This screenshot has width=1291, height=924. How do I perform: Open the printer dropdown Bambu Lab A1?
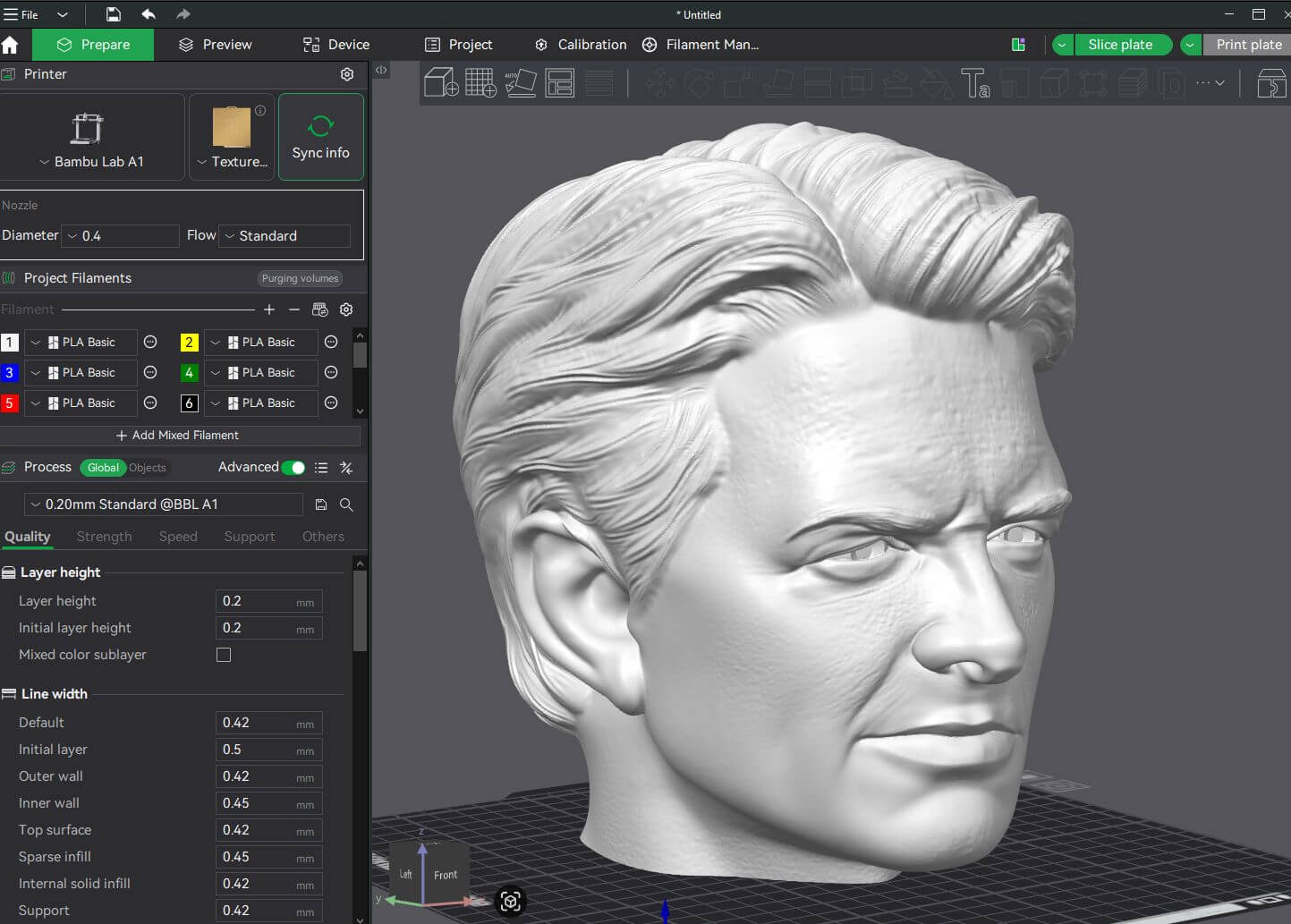tap(91, 162)
